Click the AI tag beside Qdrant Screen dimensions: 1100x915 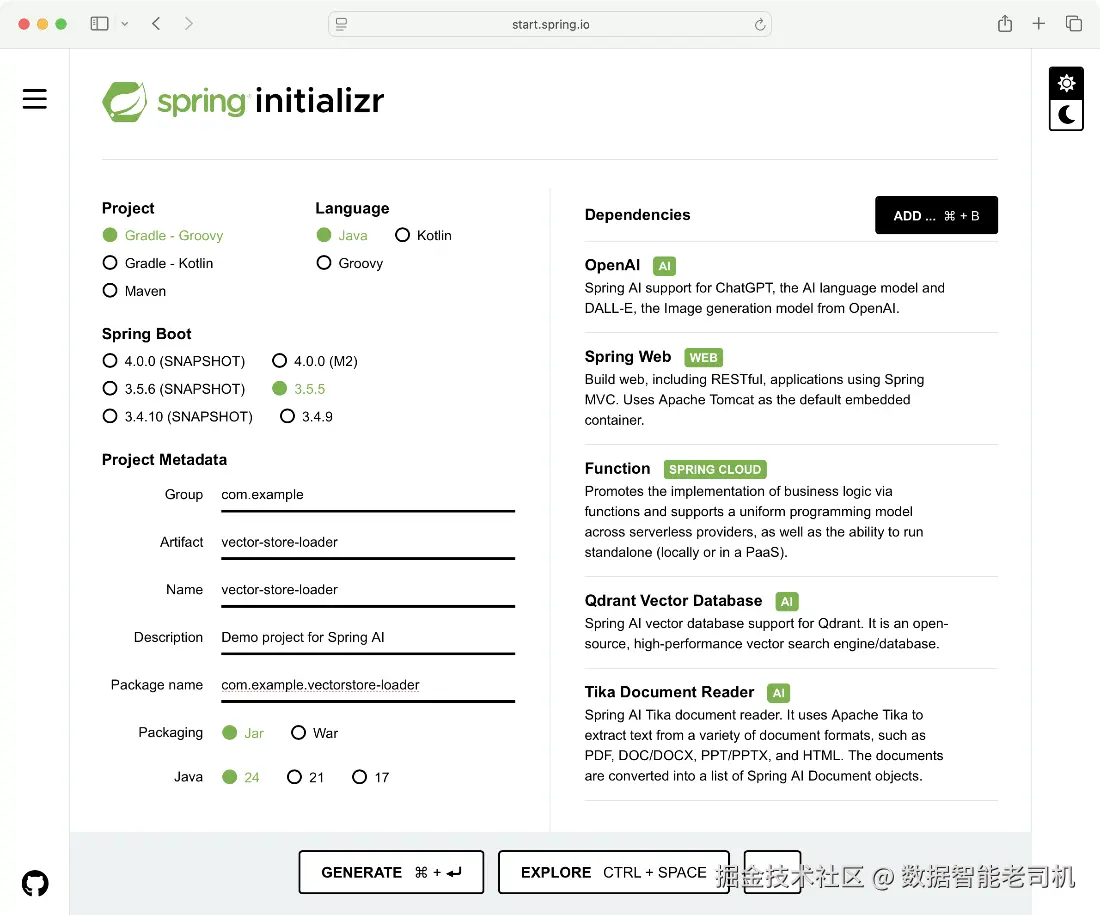point(786,601)
